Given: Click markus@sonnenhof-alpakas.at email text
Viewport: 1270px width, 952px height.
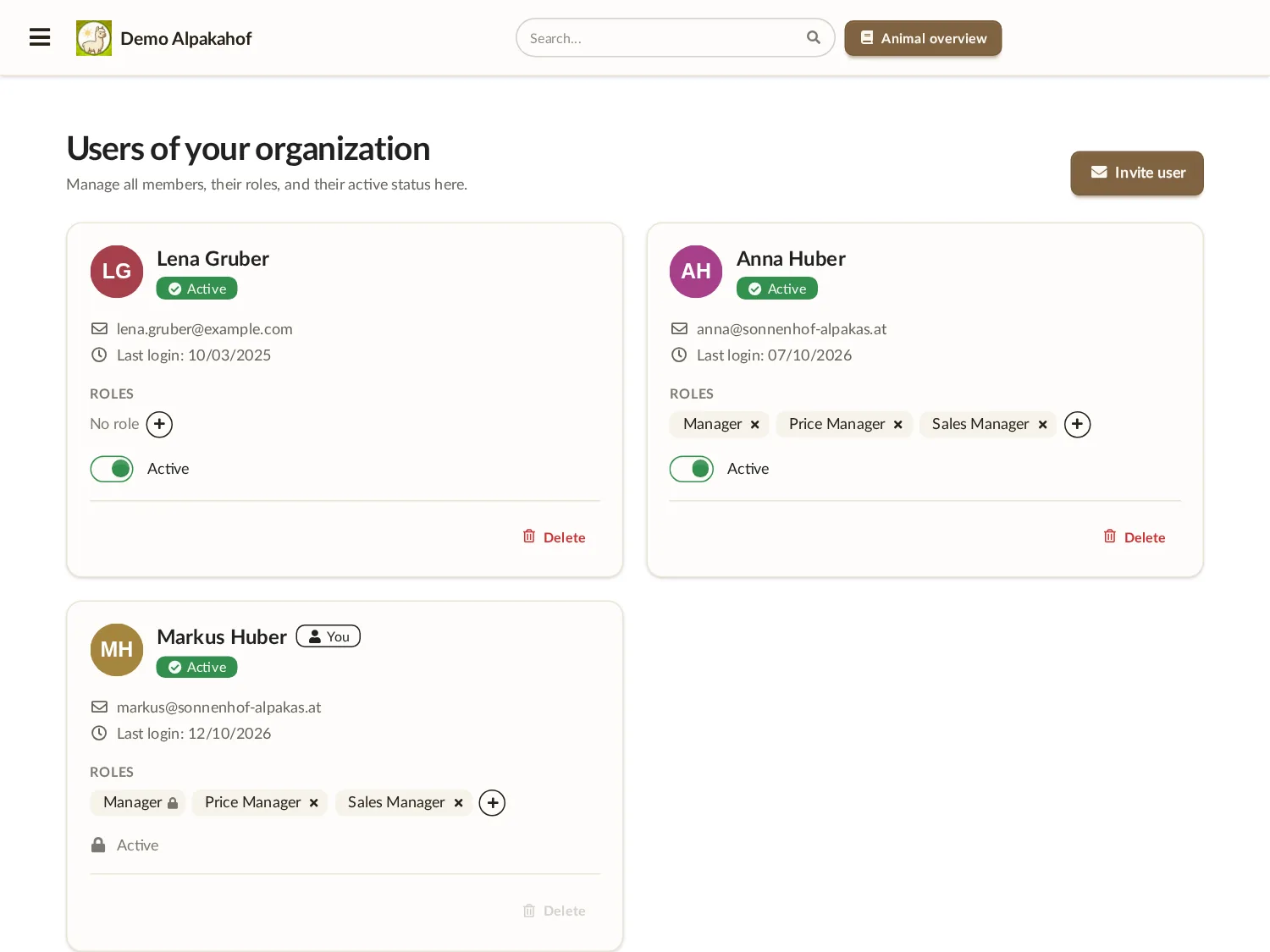Looking at the screenshot, I should click(218, 707).
